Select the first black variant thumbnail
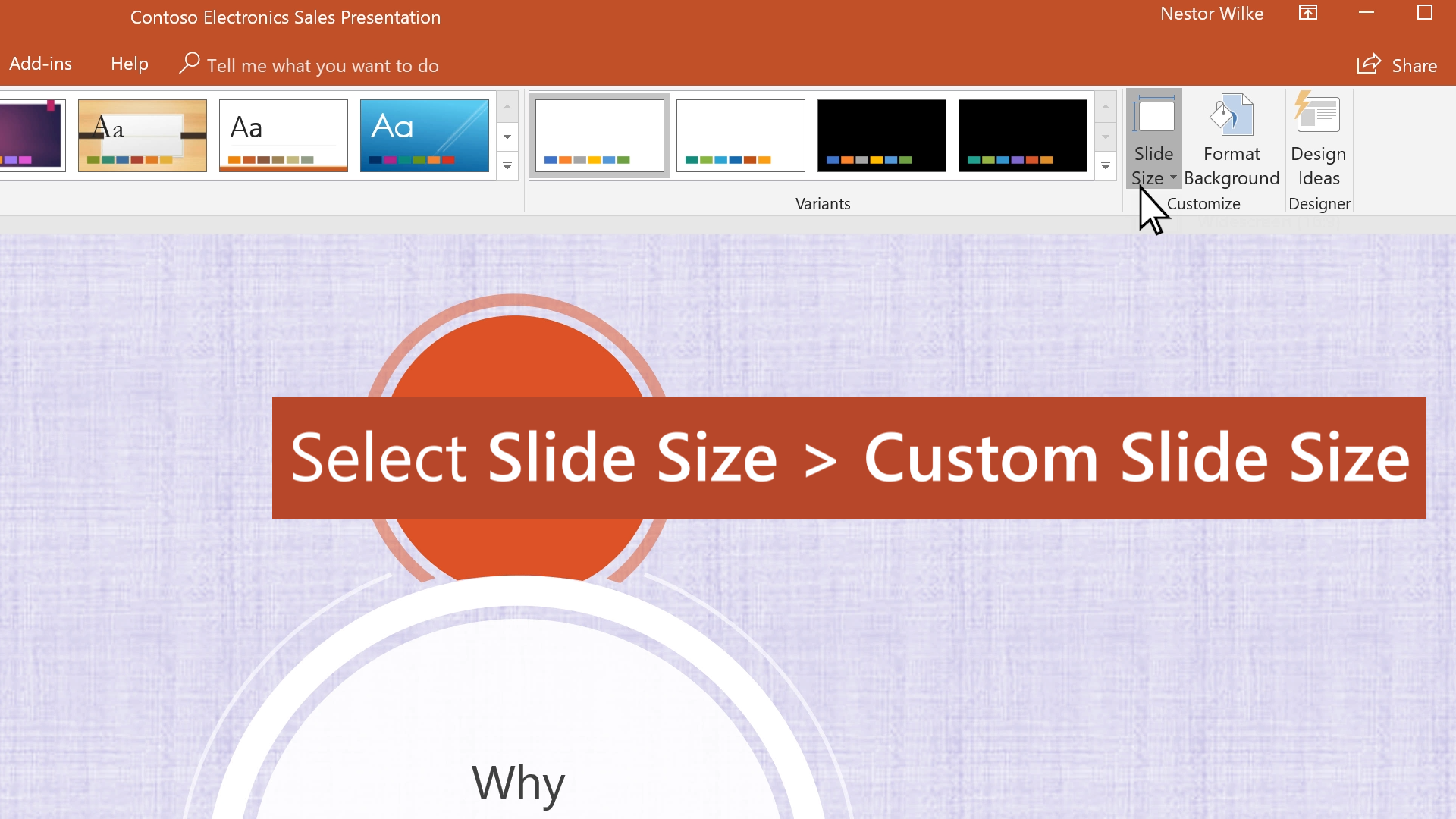The width and height of the screenshot is (1456, 819). click(x=882, y=136)
